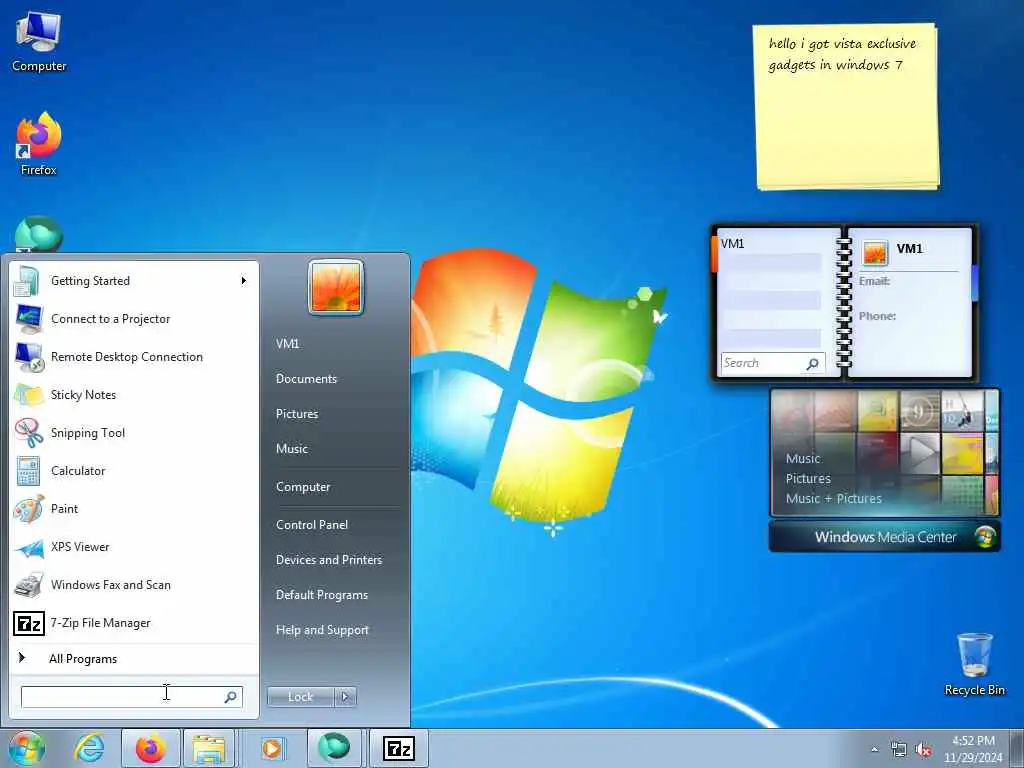This screenshot has width=1024, height=768.
Task: Open Music from Start menu
Action: point(292,449)
